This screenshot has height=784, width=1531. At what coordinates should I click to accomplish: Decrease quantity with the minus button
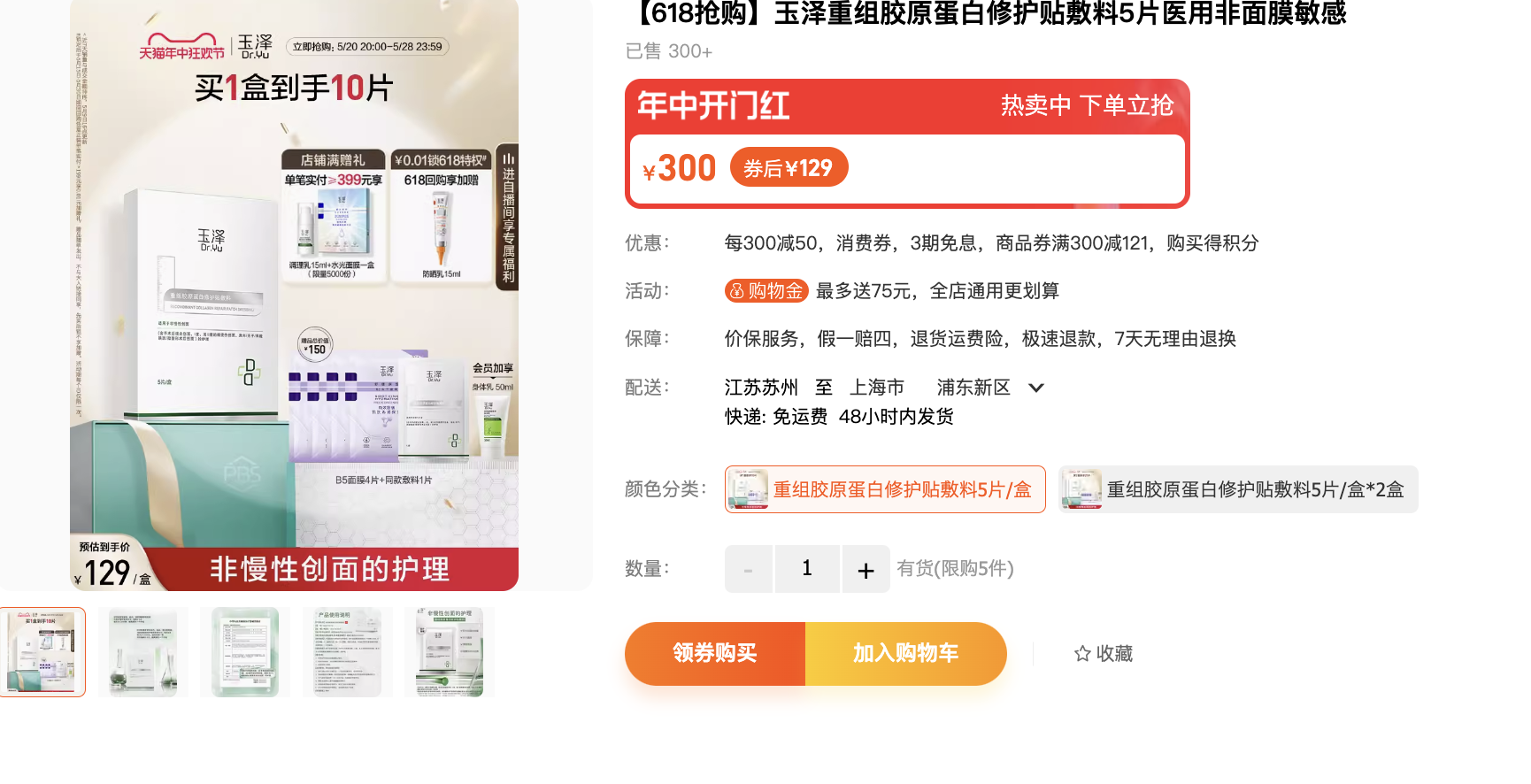click(748, 569)
